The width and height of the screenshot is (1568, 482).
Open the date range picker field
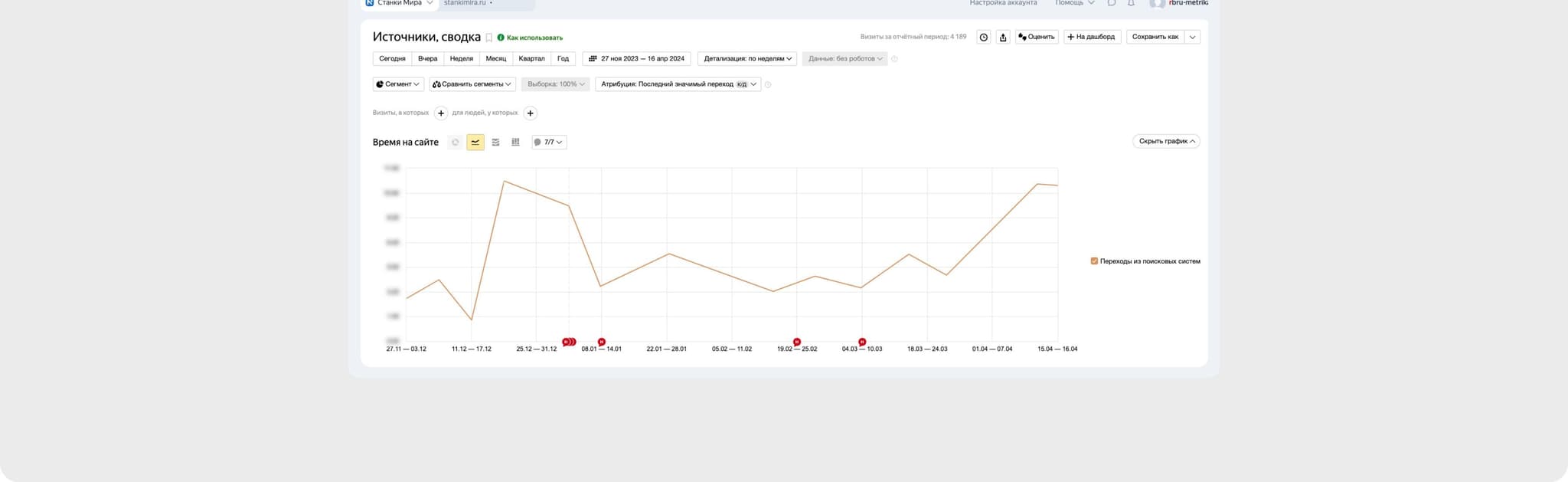(637, 59)
